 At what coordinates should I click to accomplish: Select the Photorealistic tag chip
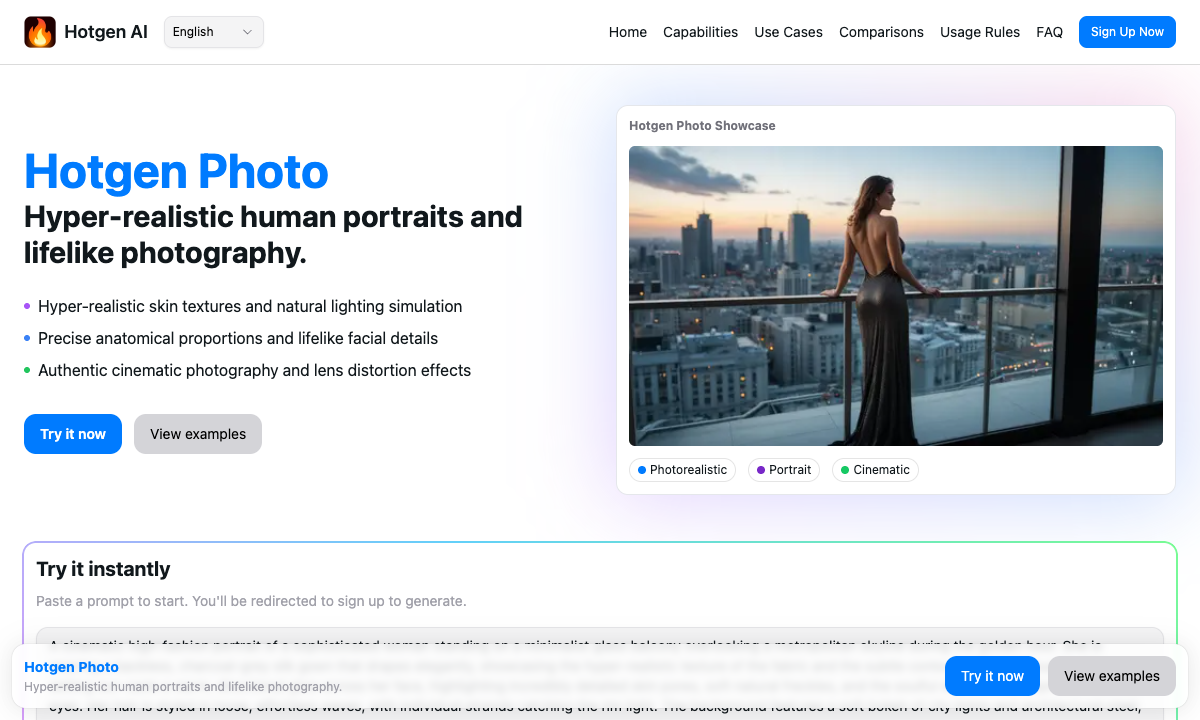tap(682, 470)
